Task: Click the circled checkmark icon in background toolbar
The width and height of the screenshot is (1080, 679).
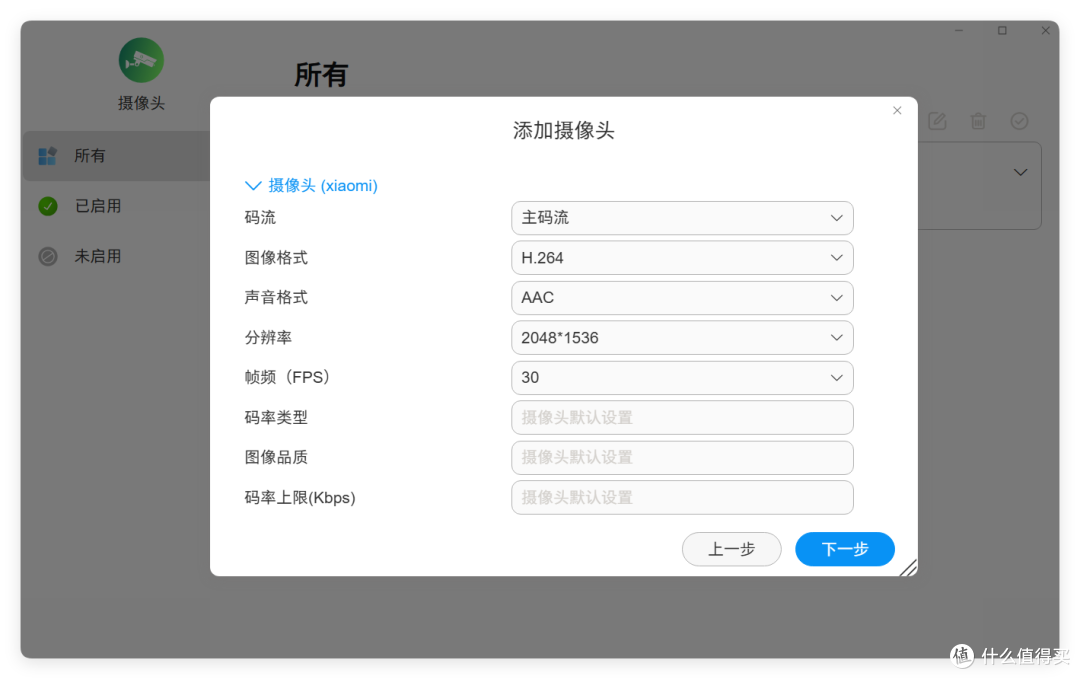Action: pyautogui.click(x=1019, y=121)
